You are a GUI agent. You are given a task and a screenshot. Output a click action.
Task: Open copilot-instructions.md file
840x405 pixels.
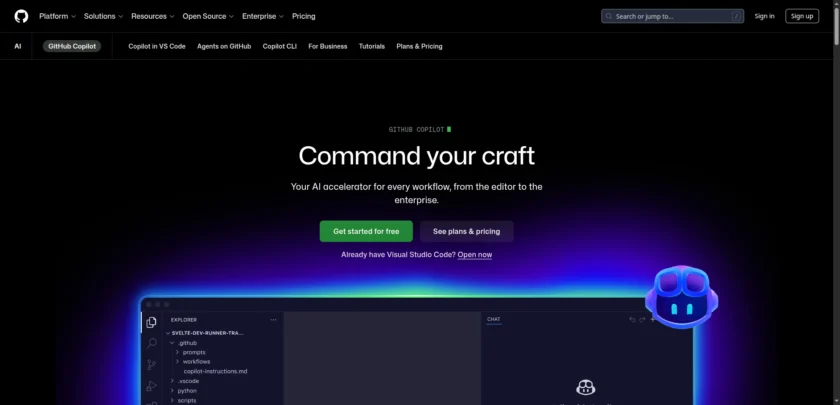coord(215,371)
